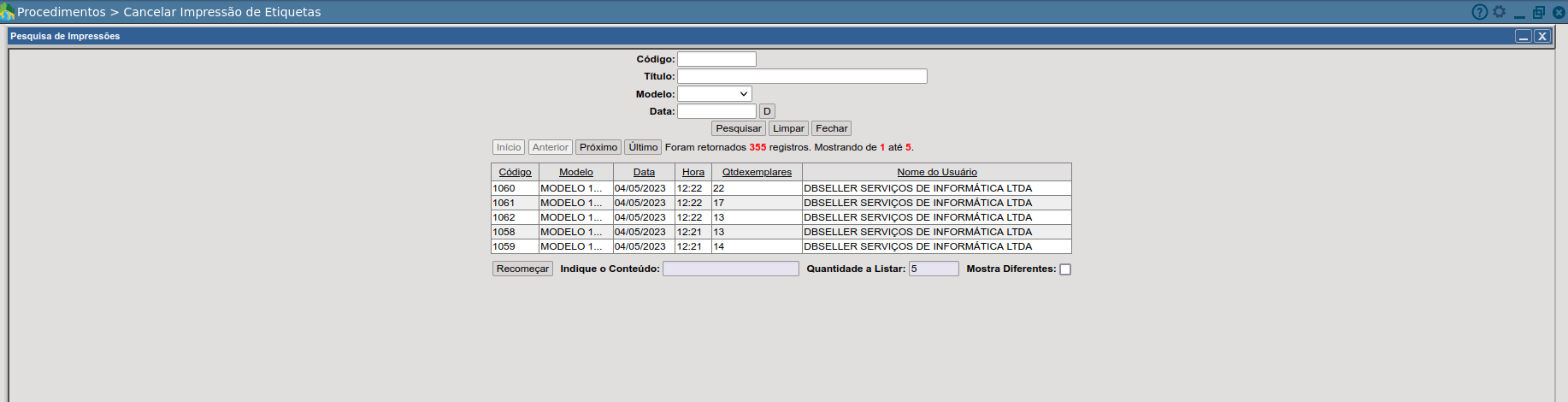Go to next page with Próximo
The image size is (1568, 402).
pyautogui.click(x=598, y=147)
